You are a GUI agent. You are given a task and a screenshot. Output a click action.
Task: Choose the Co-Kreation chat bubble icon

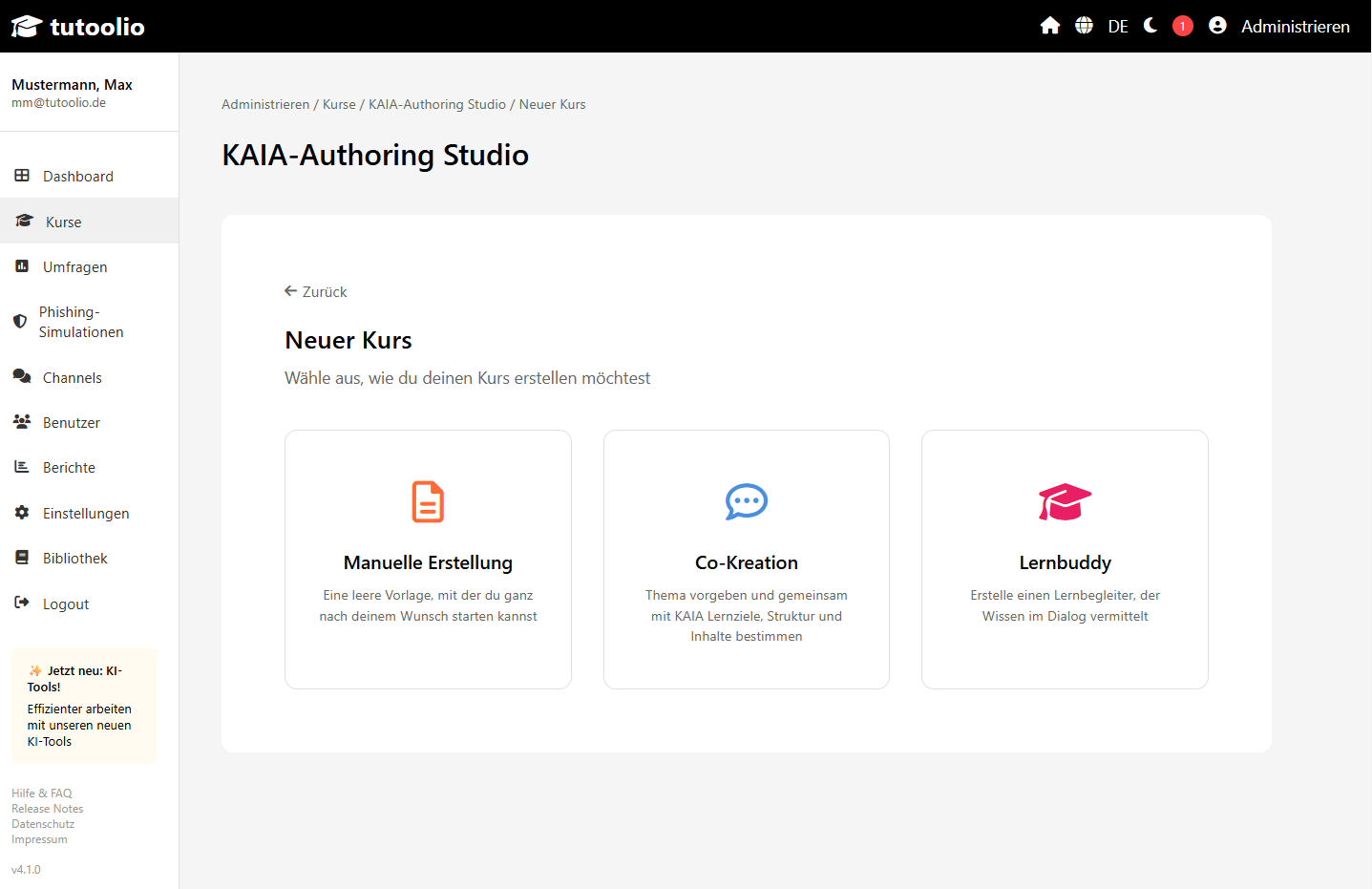point(747,501)
